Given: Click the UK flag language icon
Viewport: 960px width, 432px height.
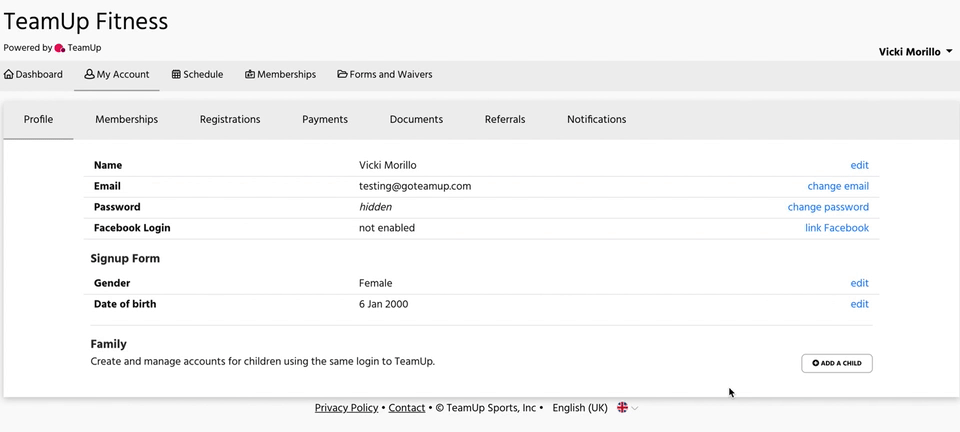Looking at the screenshot, I should pos(622,408).
